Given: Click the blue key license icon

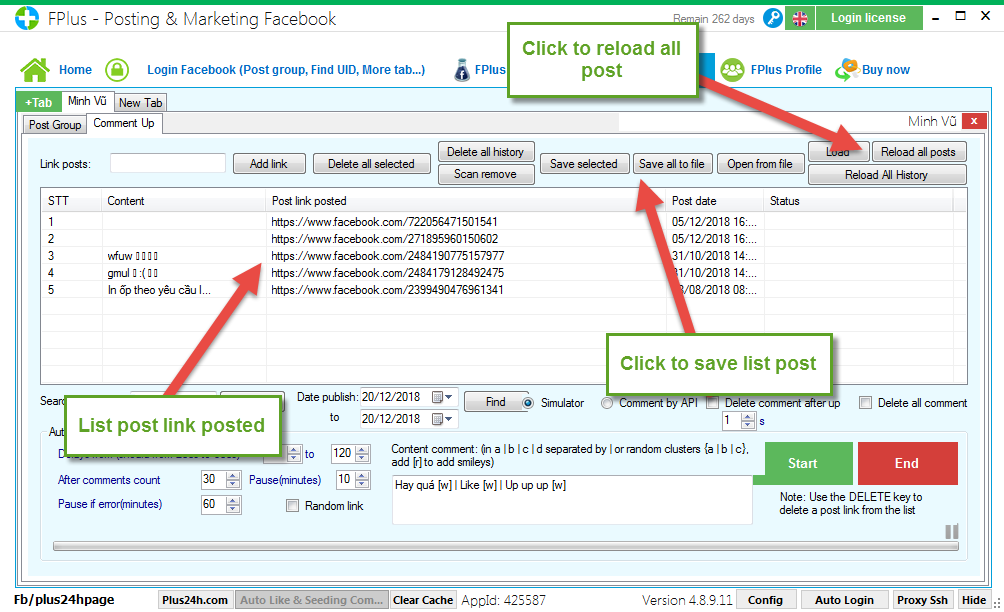Looking at the screenshot, I should click(773, 19).
